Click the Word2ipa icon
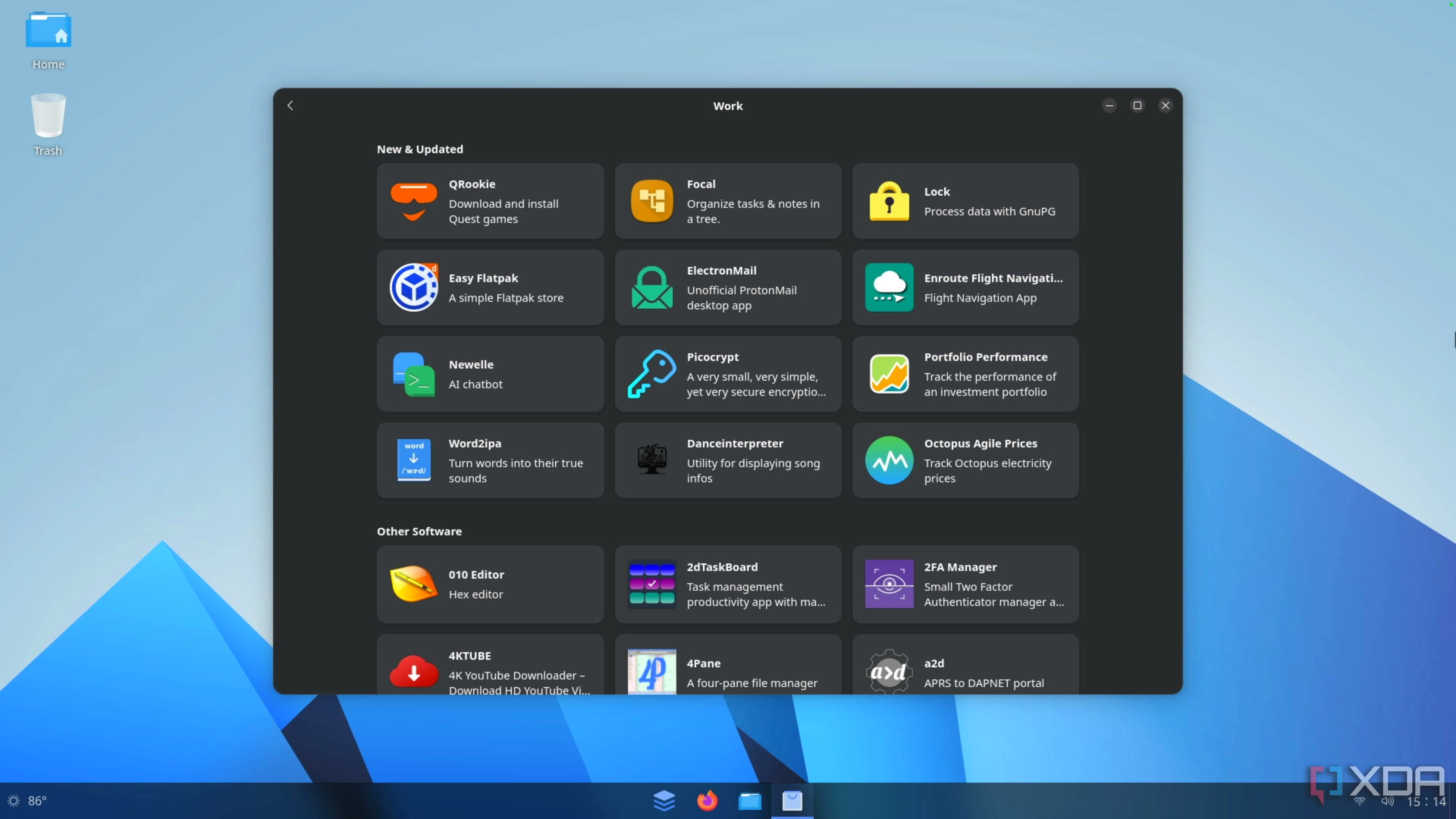1456x819 pixels. [x=414, y=460]
